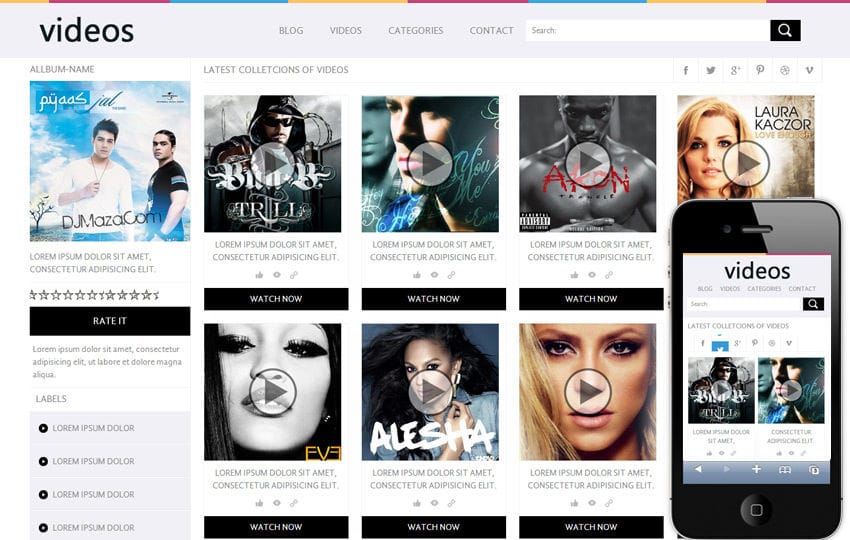Tap phone browser bookmarks icon
The width and height of the screenshot is (850, 540).
pyautogui.click(x=785, y=470)
